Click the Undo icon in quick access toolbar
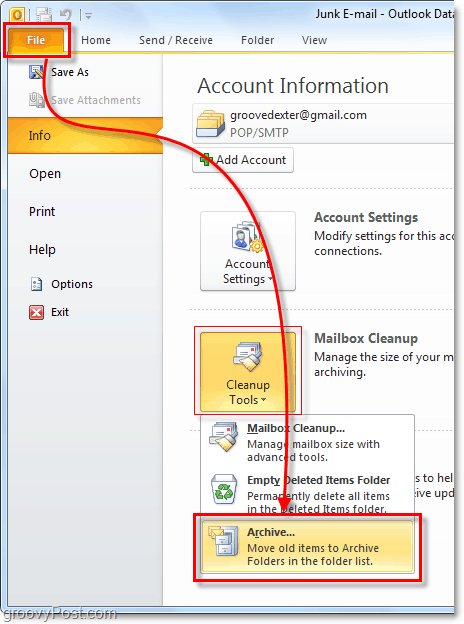This screenshot has width=464, height=624. pyautogui.click(x=66, y=15)
